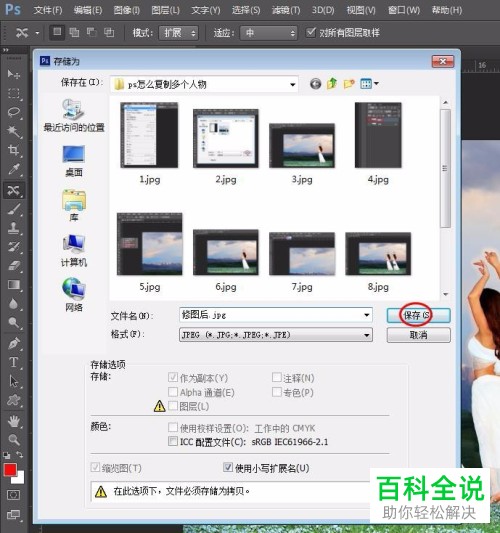Select the Blur tool
Image resolution: width=500 pixels, height=533 pixels.
tap(14, 303)
